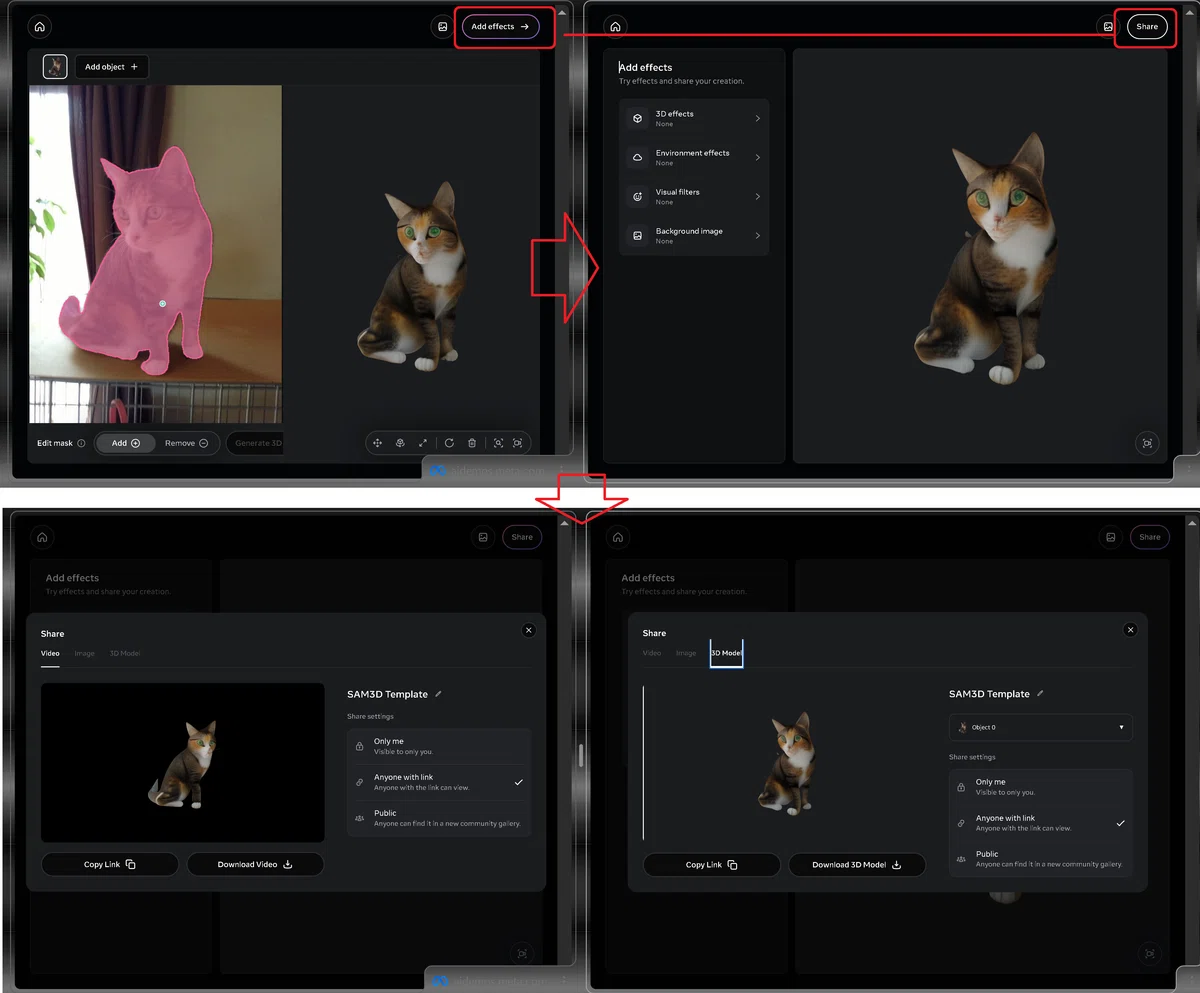Choose the scale arrows tool icon

pos(422,443)
